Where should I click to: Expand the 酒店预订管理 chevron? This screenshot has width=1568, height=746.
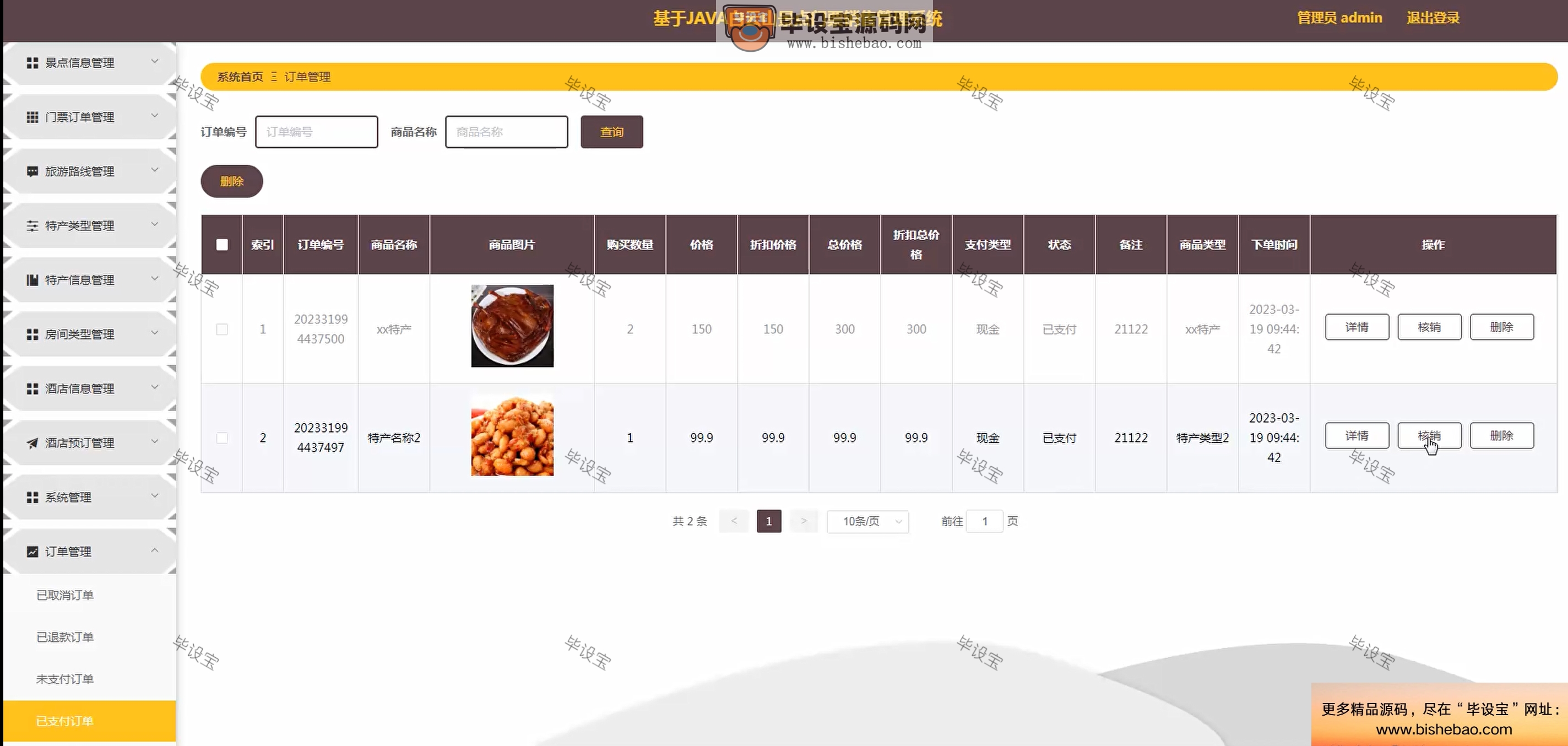(x=155, y=441)
